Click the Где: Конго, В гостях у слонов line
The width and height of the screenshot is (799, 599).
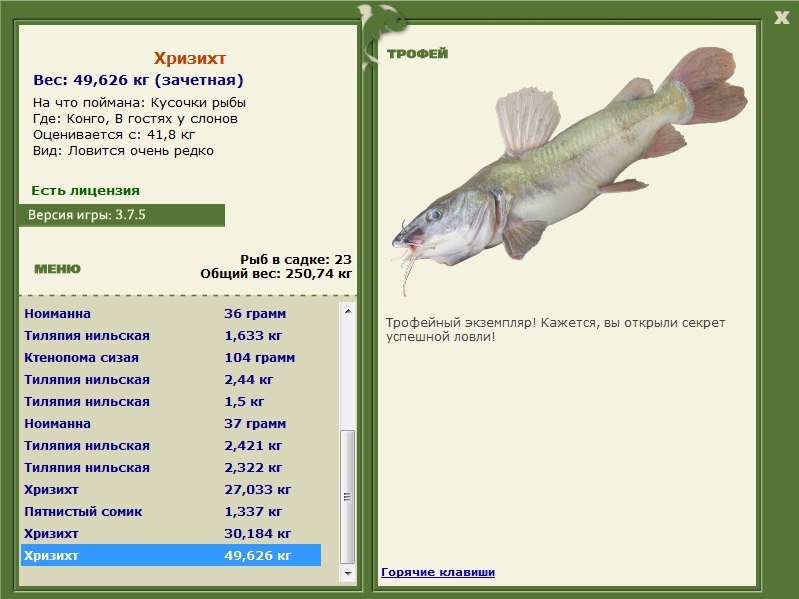tap(135, 119)
